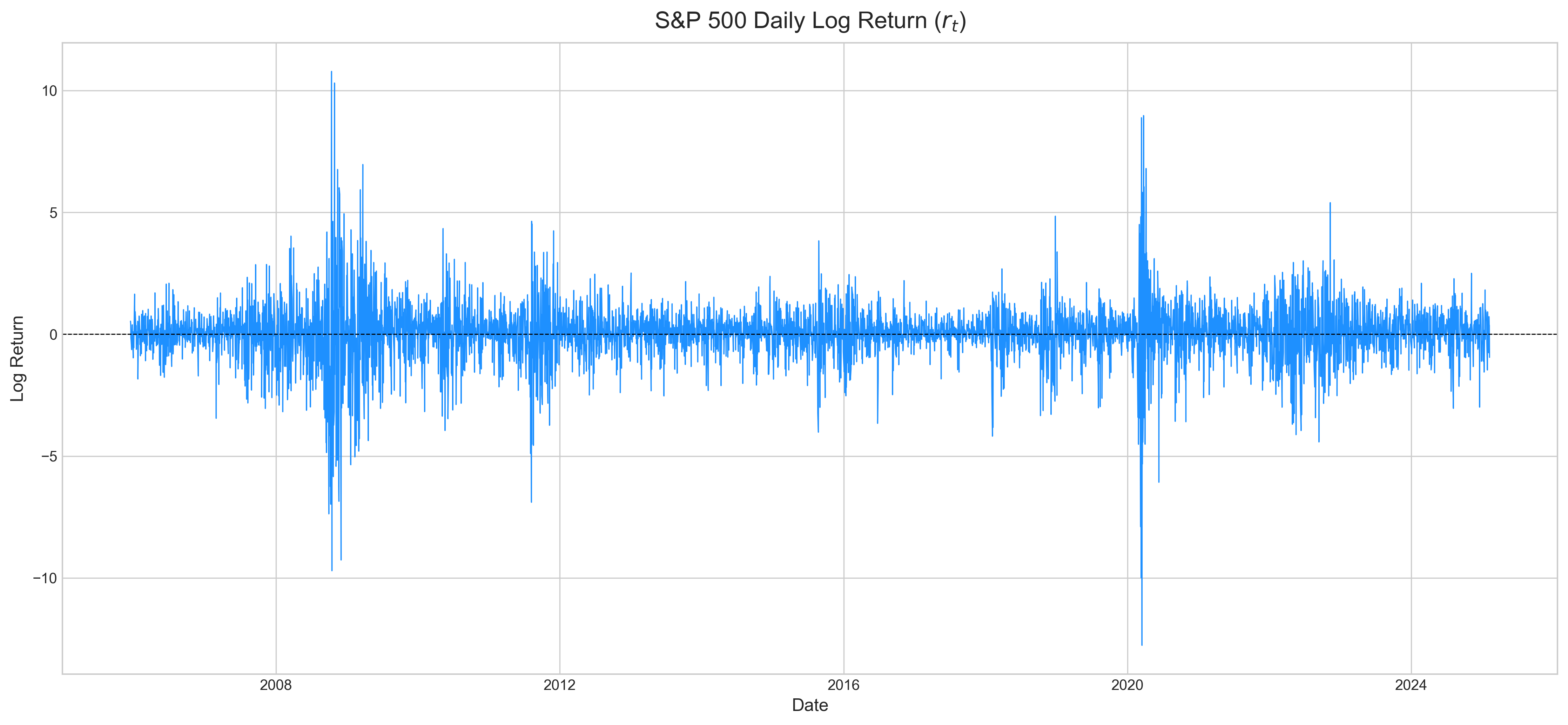Click the isolated positive spike above 5 in late 2022
The height and width of the screenshot is (725, 1568).
coord(1330,207)
